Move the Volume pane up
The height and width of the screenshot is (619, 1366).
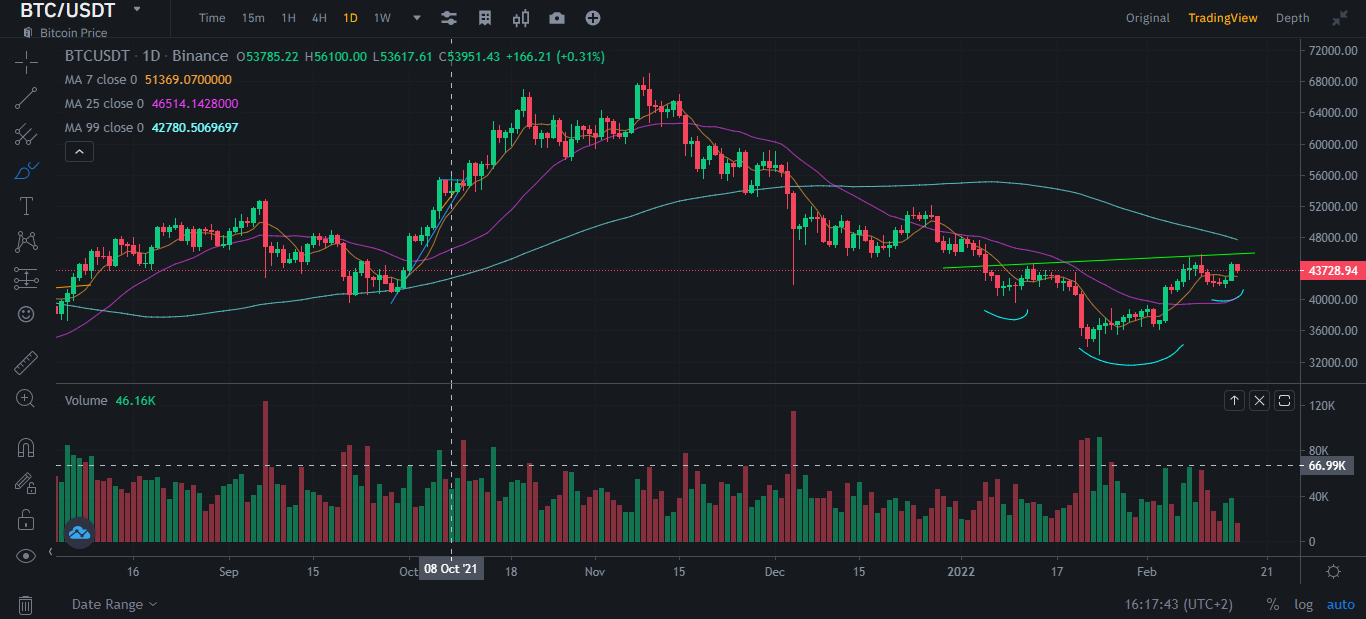[x=1234, y=401]
